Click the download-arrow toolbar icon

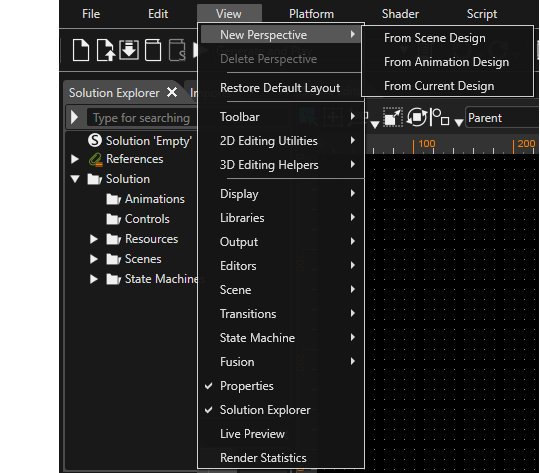point(129,50)
